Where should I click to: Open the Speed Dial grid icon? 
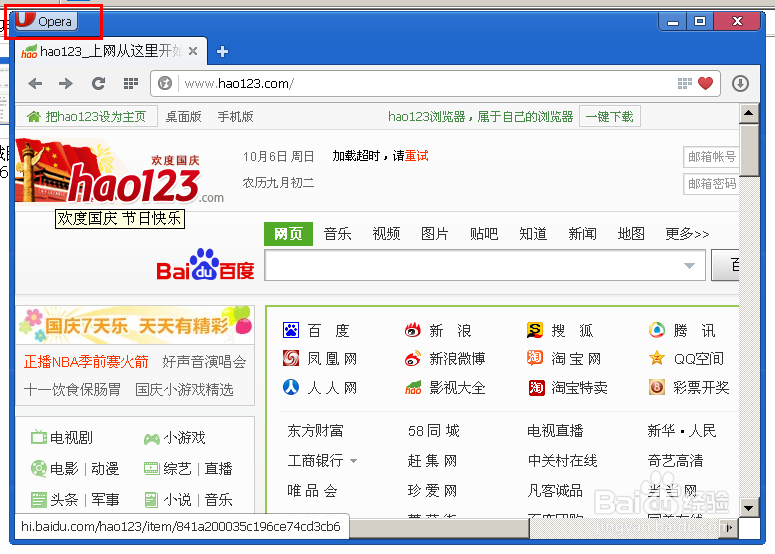130,84
